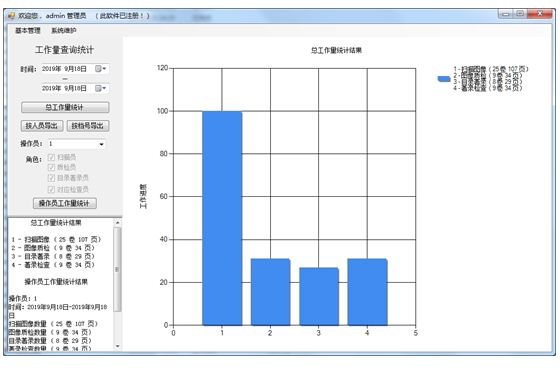Toggle the 目录著录员 role checkbox
Image resolution: width=560 pixels, height=377 pixels.
(51, 178)
